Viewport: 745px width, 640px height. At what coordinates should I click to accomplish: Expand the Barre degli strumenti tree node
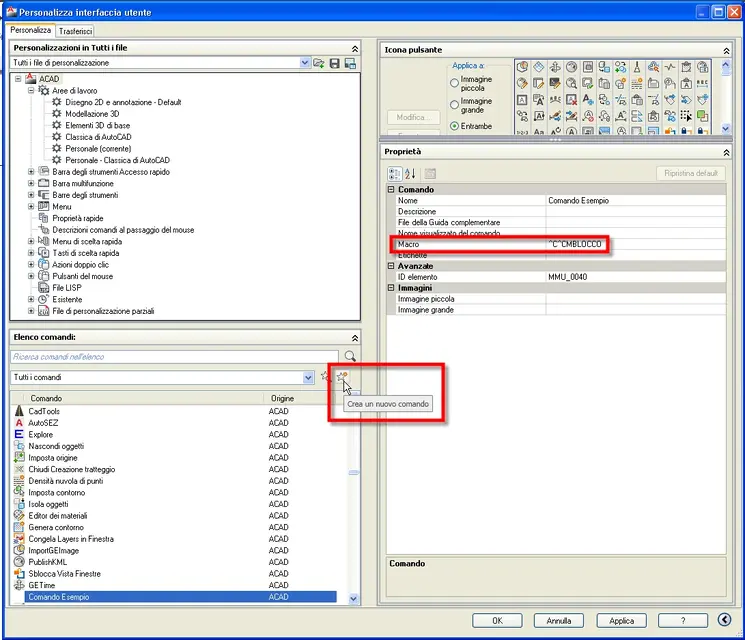(31, 195)
